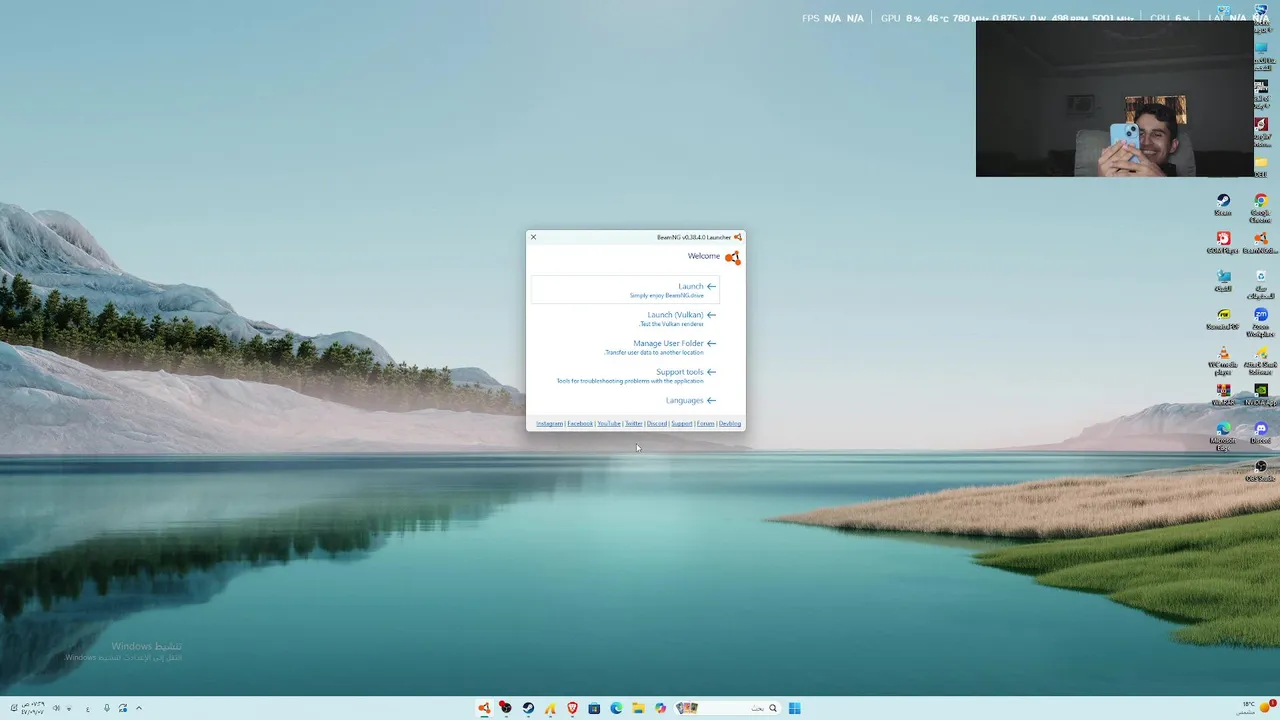
Task: Open the Support link in launcher footer
Action: 682,424
